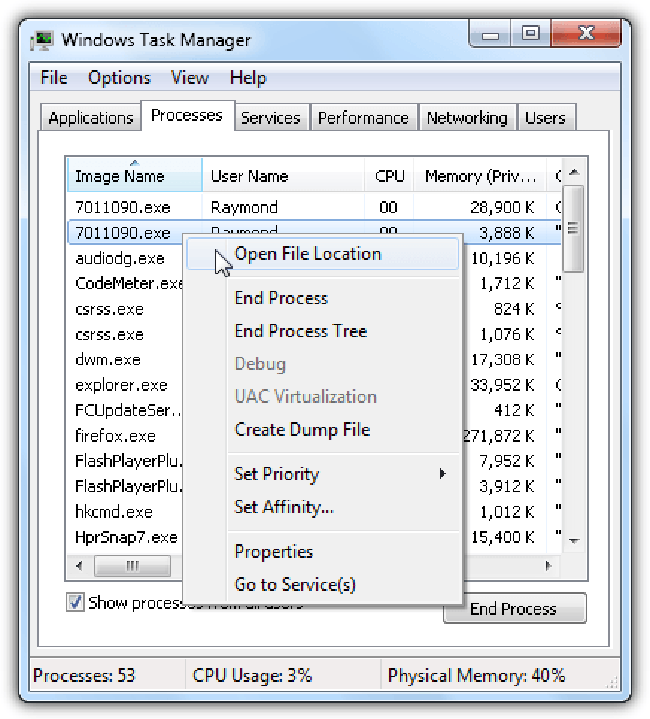Open the File menu
Viewport: 650px width, 719px height.
[x=54, y=77]
